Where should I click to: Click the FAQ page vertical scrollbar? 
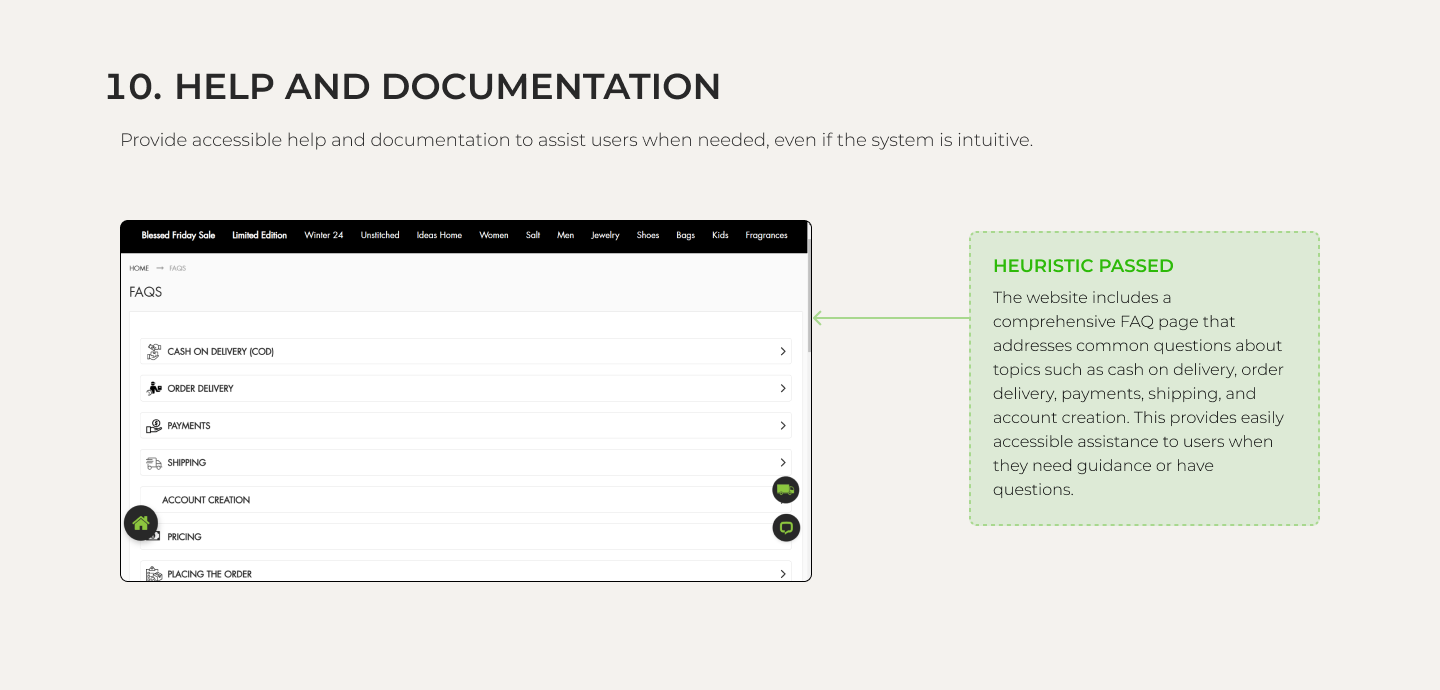[x=808, y=300]
